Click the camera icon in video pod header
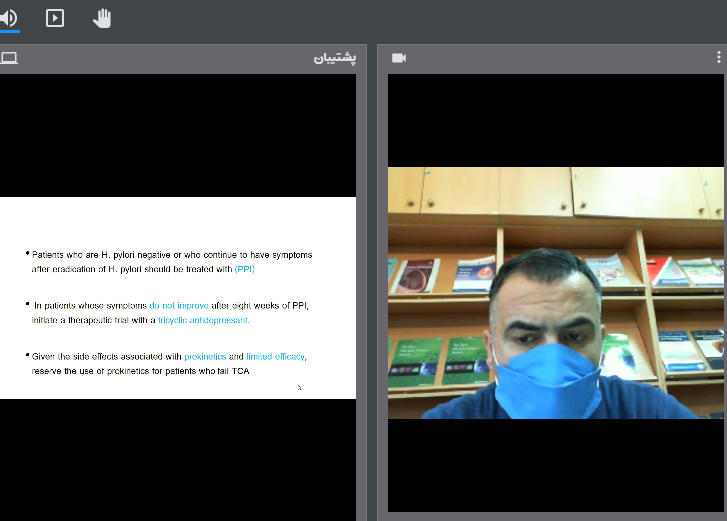Image resolution: width=727 pixels, height=521 pixels. click(399, 58)
